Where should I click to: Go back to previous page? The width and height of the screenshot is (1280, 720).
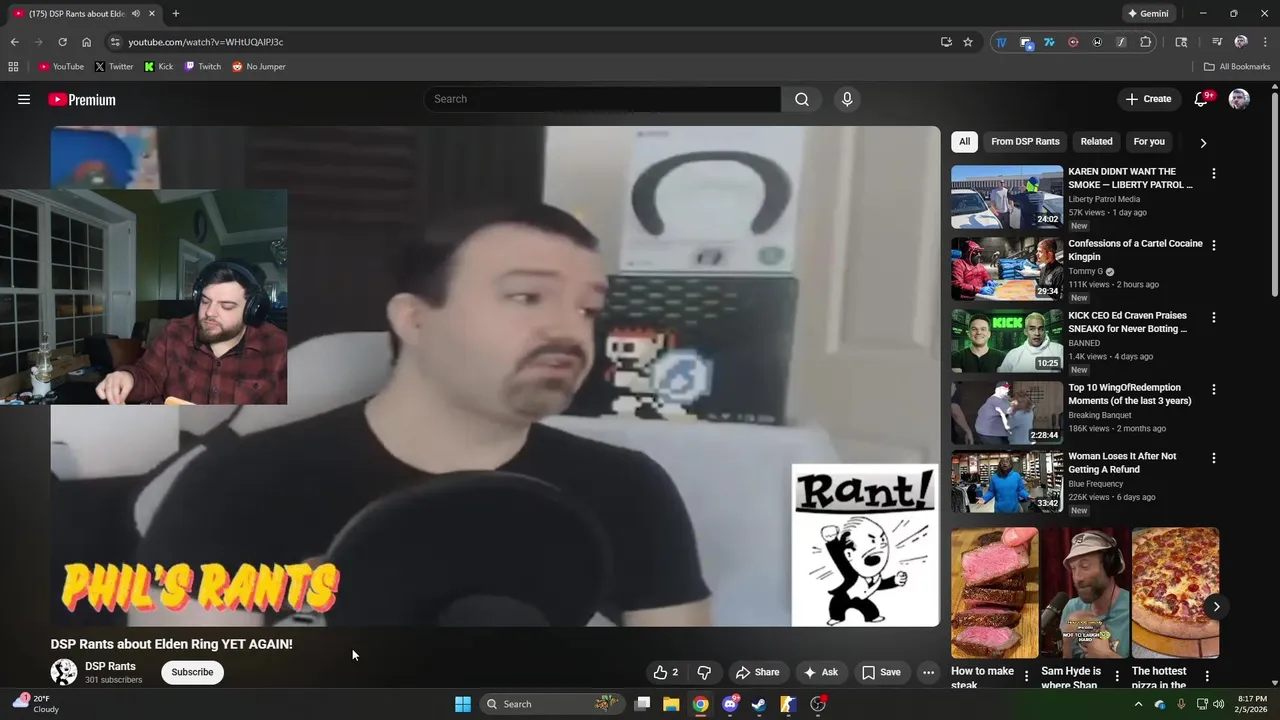[x=14, y=42]
